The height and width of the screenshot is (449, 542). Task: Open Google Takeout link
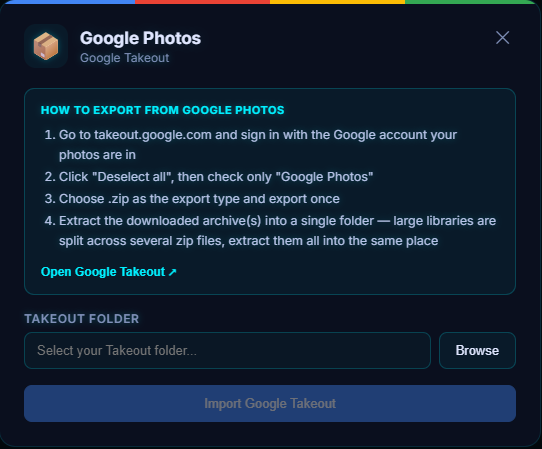[109, 272]
